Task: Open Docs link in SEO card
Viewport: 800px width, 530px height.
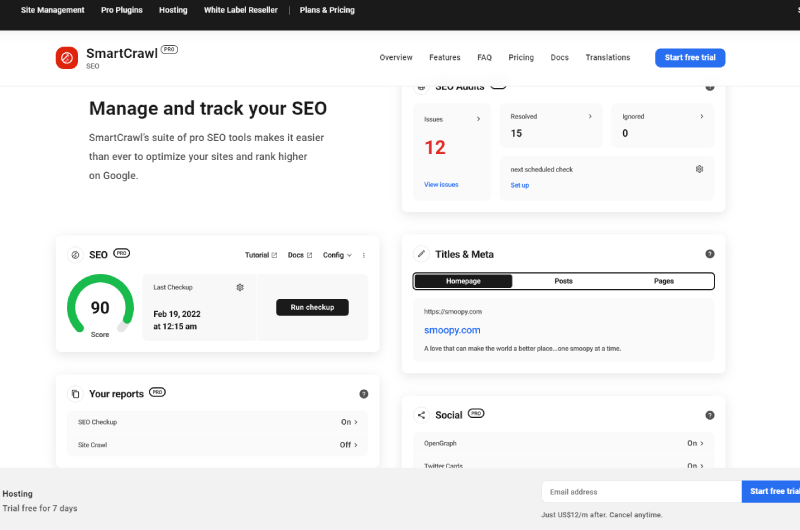Action: click(300, 255)
